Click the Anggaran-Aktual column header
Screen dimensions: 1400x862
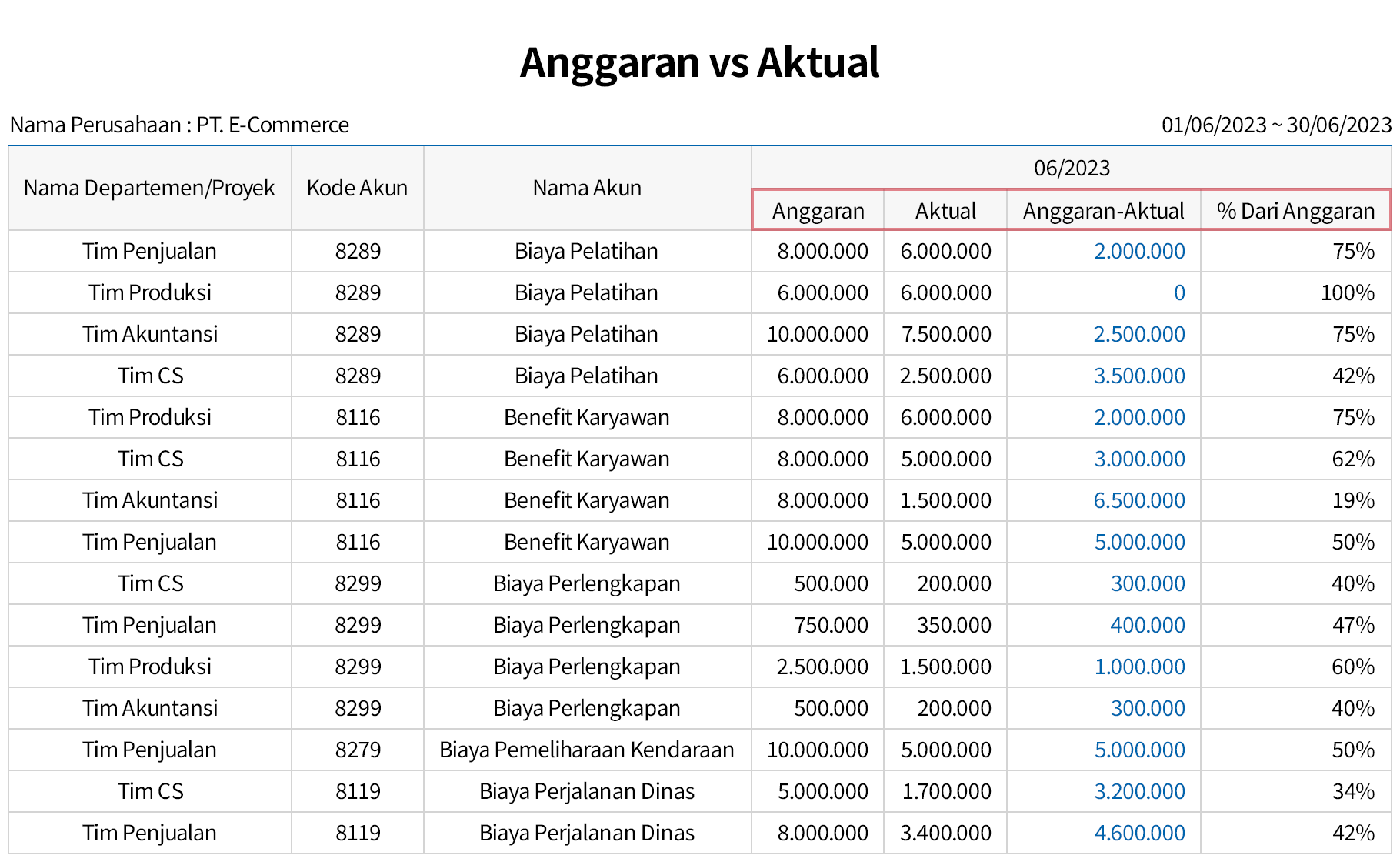tap(1103, 211)
